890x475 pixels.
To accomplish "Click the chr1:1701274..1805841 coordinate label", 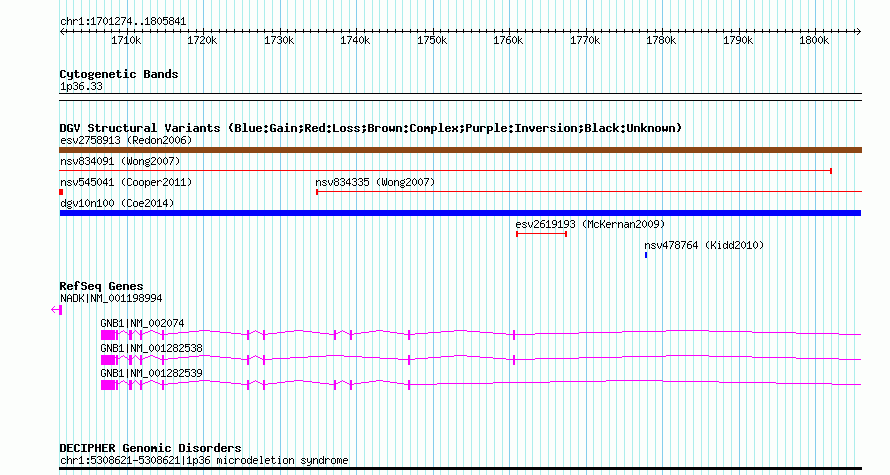I will click(123, 22).
